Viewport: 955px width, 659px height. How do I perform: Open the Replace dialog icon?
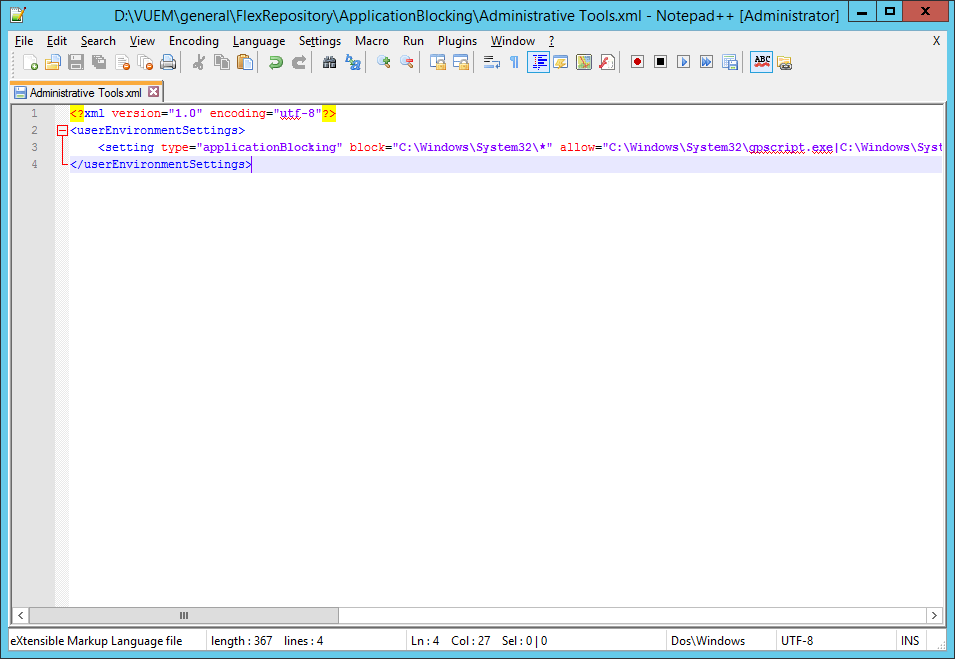pyautogui.click(x=353, y=62)
